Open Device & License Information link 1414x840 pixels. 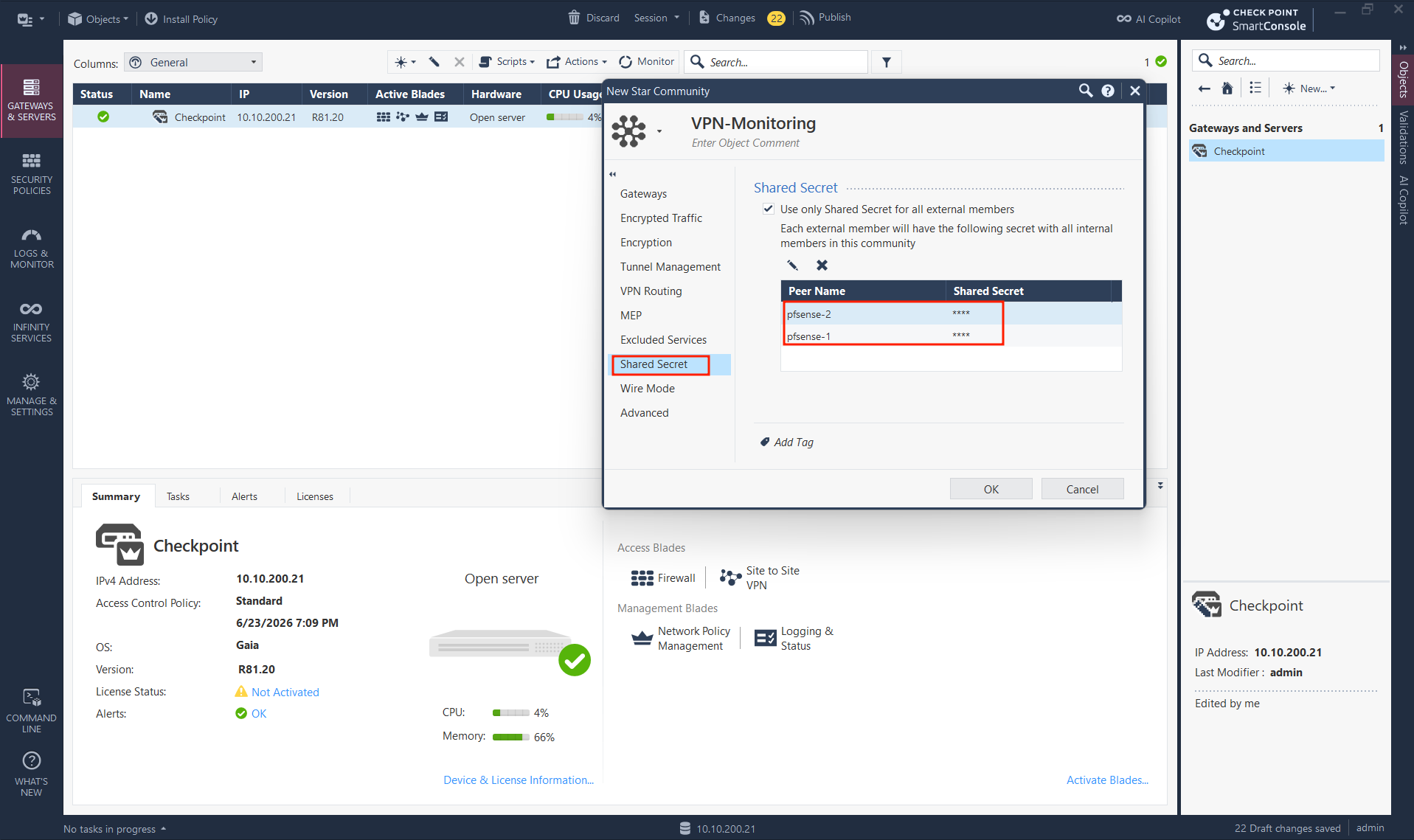(519, 780)
